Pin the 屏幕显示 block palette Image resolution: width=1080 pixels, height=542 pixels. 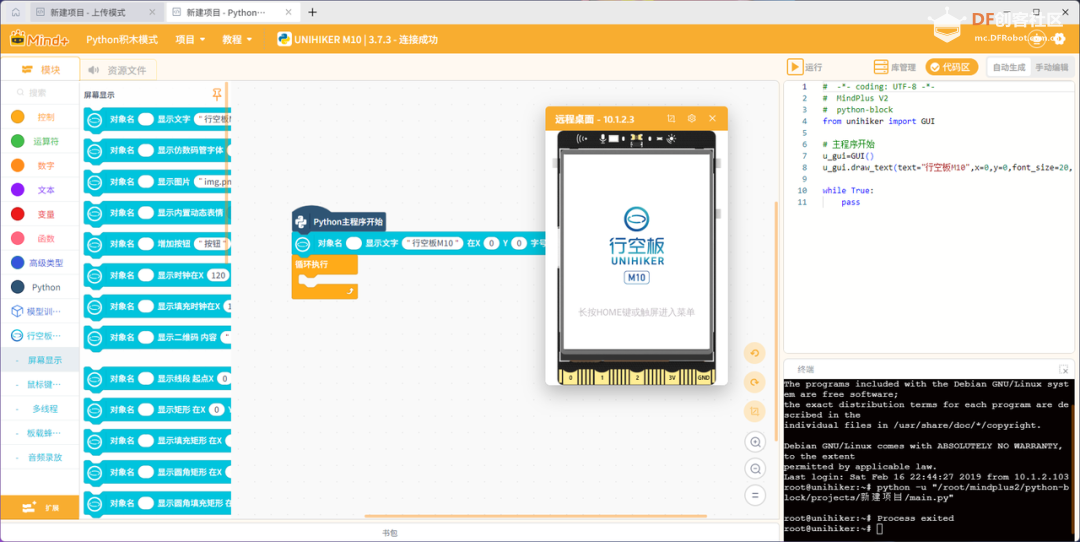(x=217, y=94)
